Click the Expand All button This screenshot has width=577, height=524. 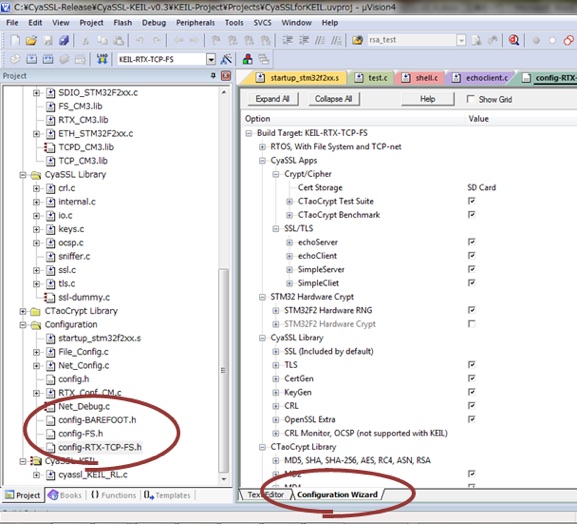point(272,99)
